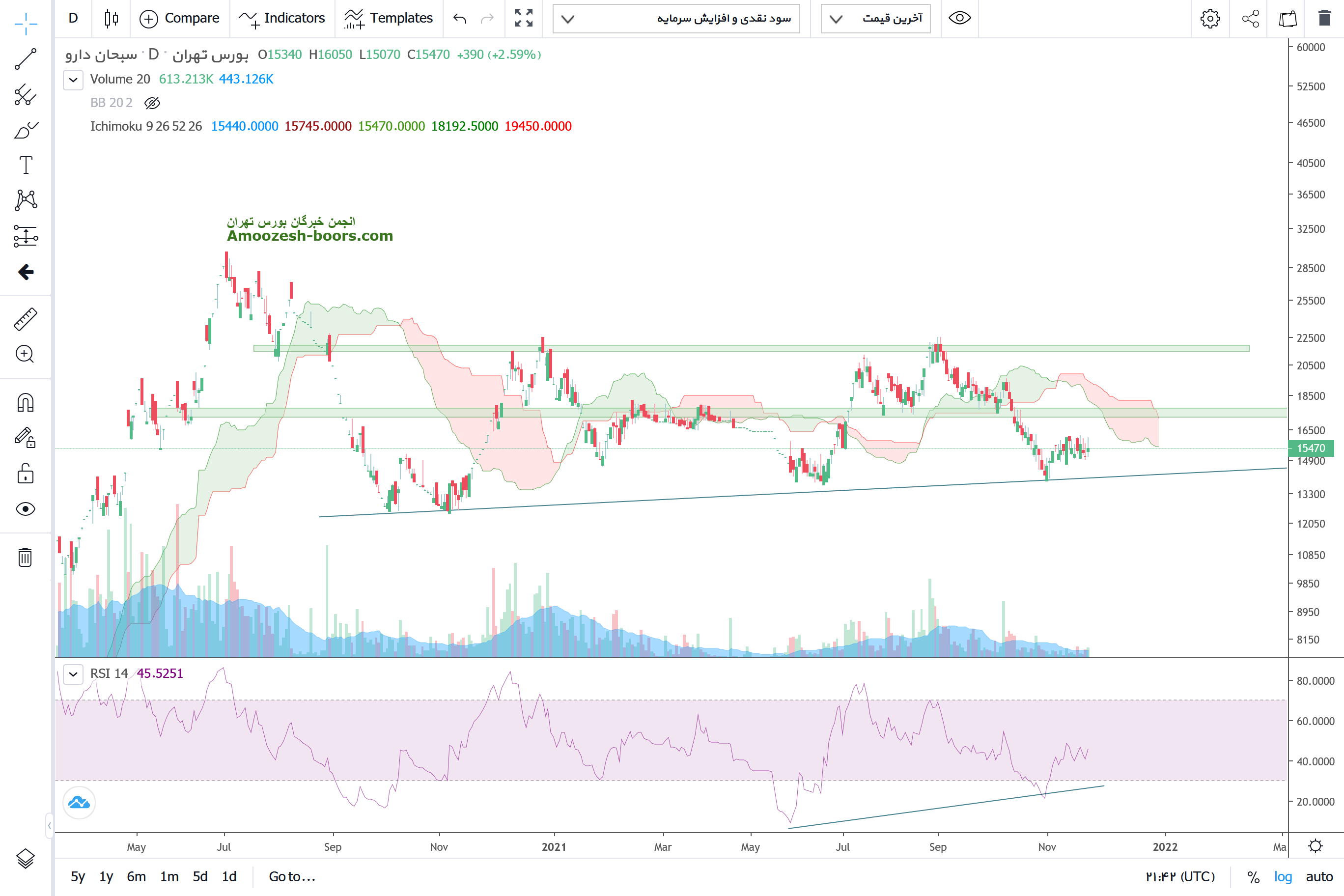Toggle log scale on price axis
This screenshot has height=896, width=1344.
(1283, 876)
